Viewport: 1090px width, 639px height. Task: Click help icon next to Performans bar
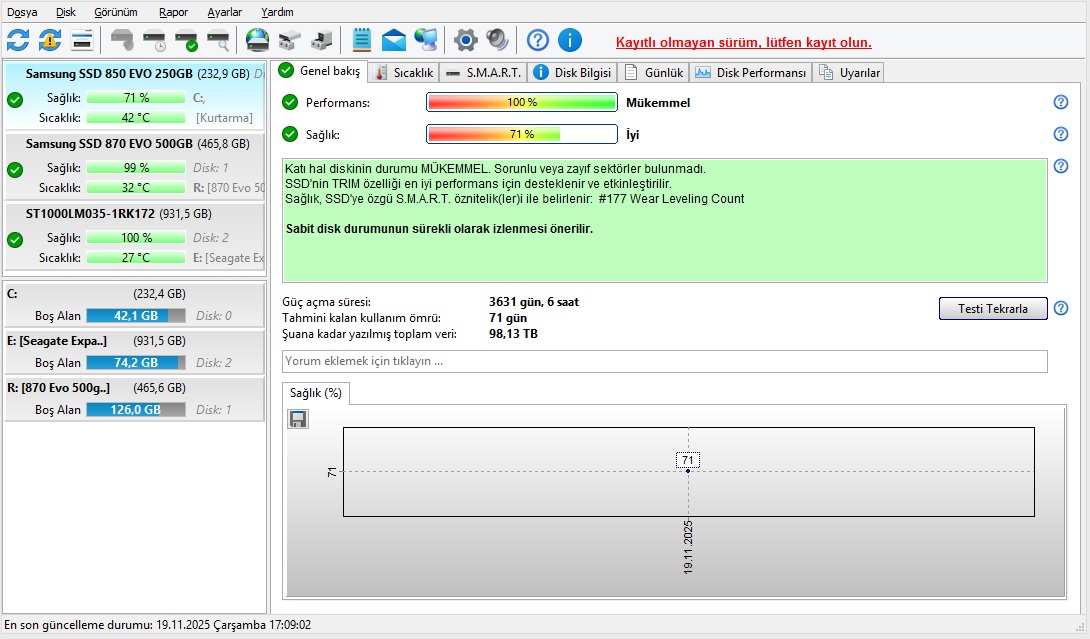tap(1061, 102)
